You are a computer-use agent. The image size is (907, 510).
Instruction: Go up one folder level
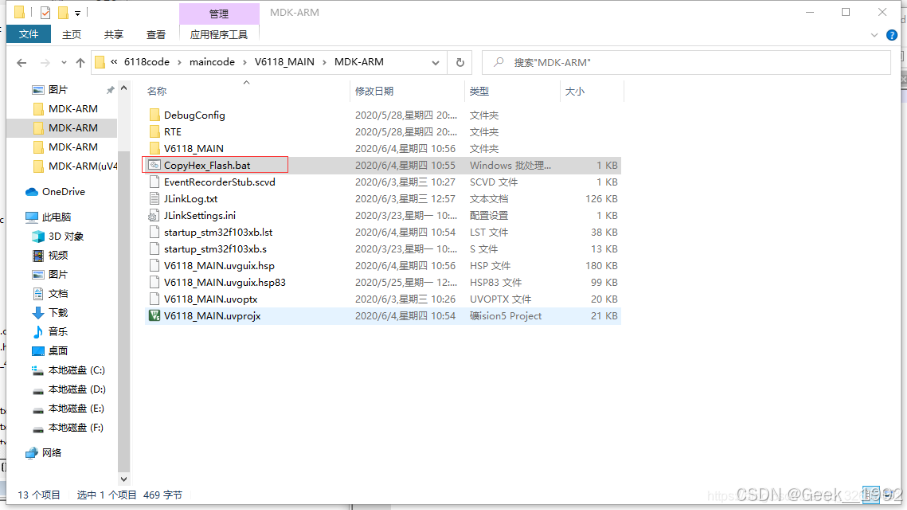80,62
